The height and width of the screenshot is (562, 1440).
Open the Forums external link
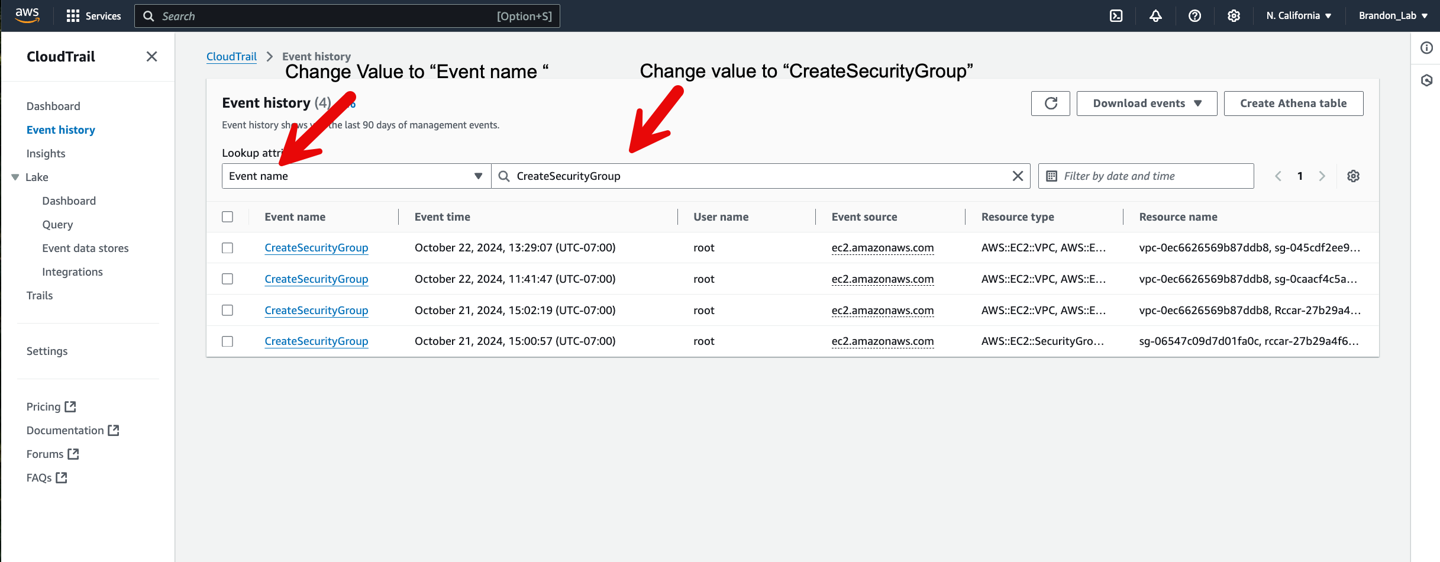52,454
